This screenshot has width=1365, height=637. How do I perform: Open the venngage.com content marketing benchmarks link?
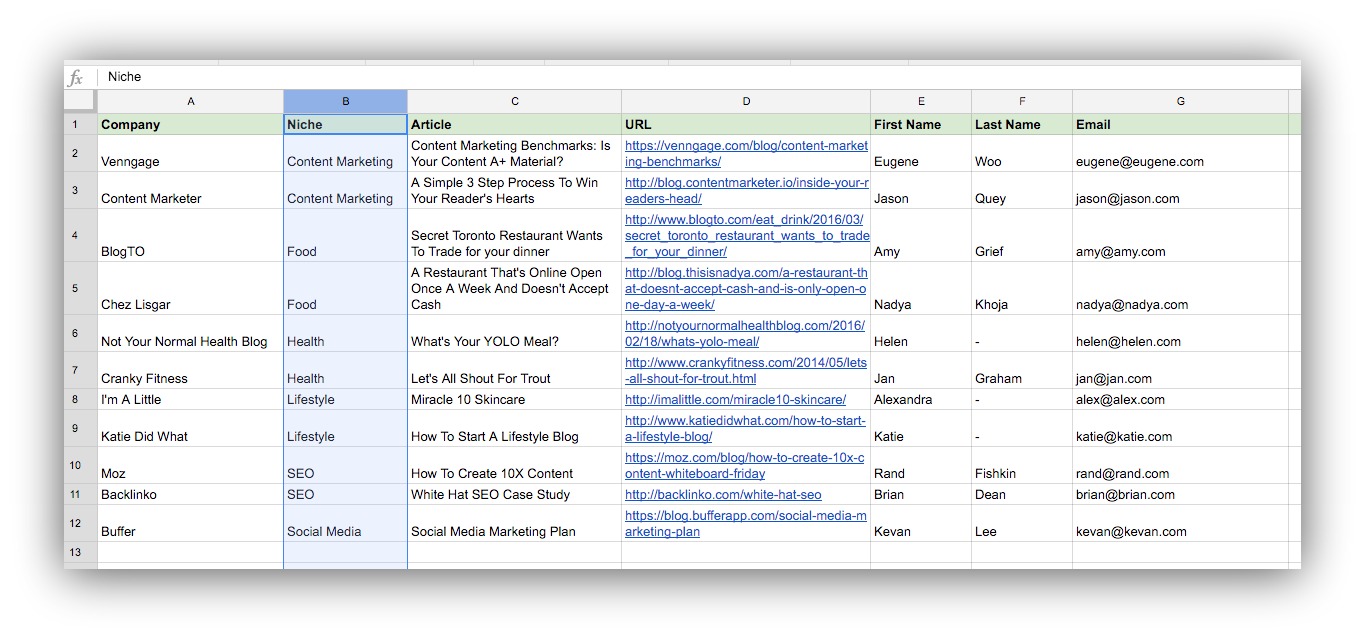tap(746, 154)
